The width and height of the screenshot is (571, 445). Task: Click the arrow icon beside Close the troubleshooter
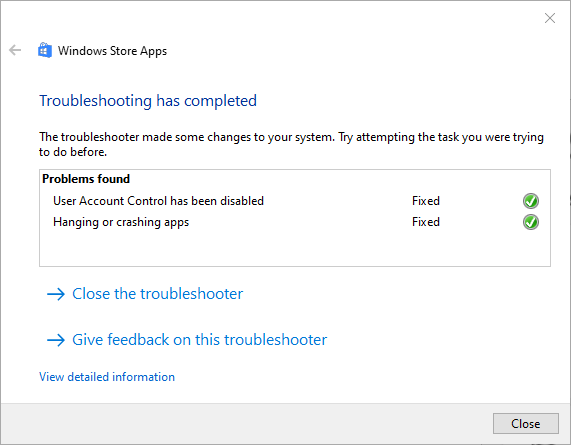pos(56,294)
